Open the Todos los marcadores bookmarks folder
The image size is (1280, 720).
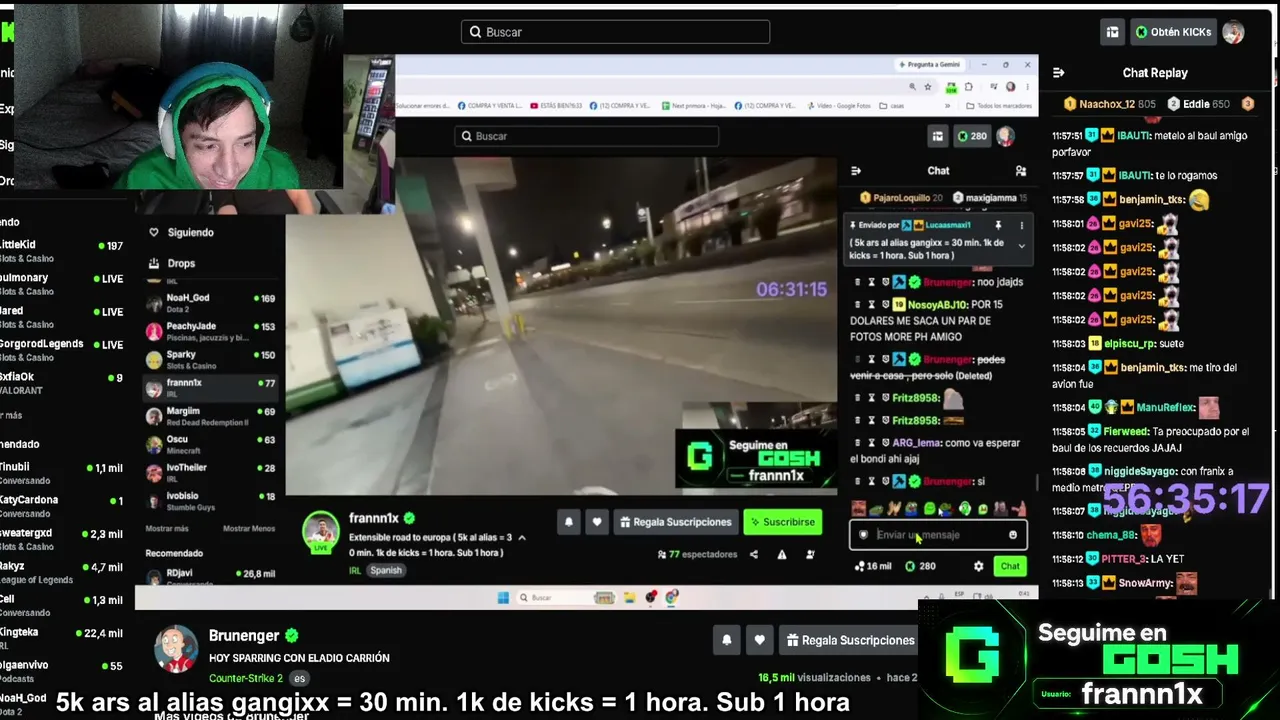[x=999, y=106]
